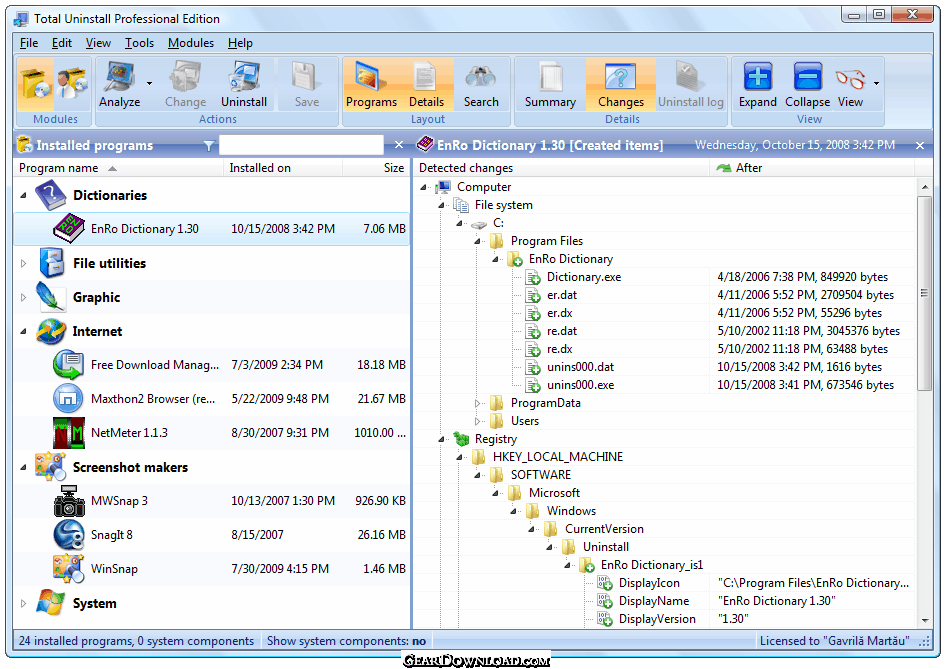The height and width of the screenshot is (669, 952).
Task: Sort by Installed on column header
Action: pos(284,168)
